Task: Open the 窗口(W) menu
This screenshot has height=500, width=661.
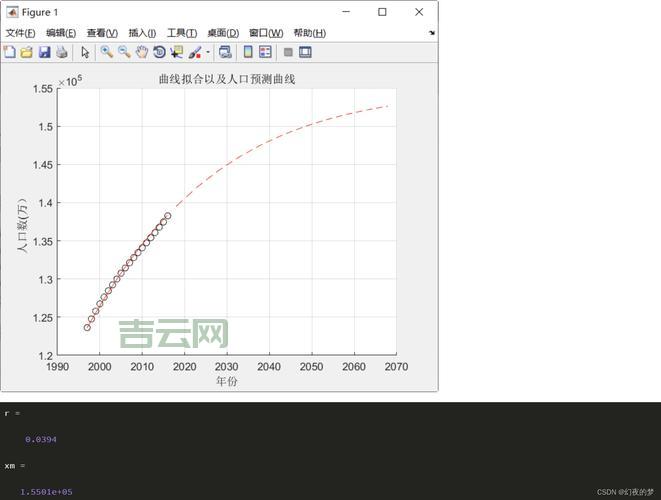Action: [x=266, y=33]
